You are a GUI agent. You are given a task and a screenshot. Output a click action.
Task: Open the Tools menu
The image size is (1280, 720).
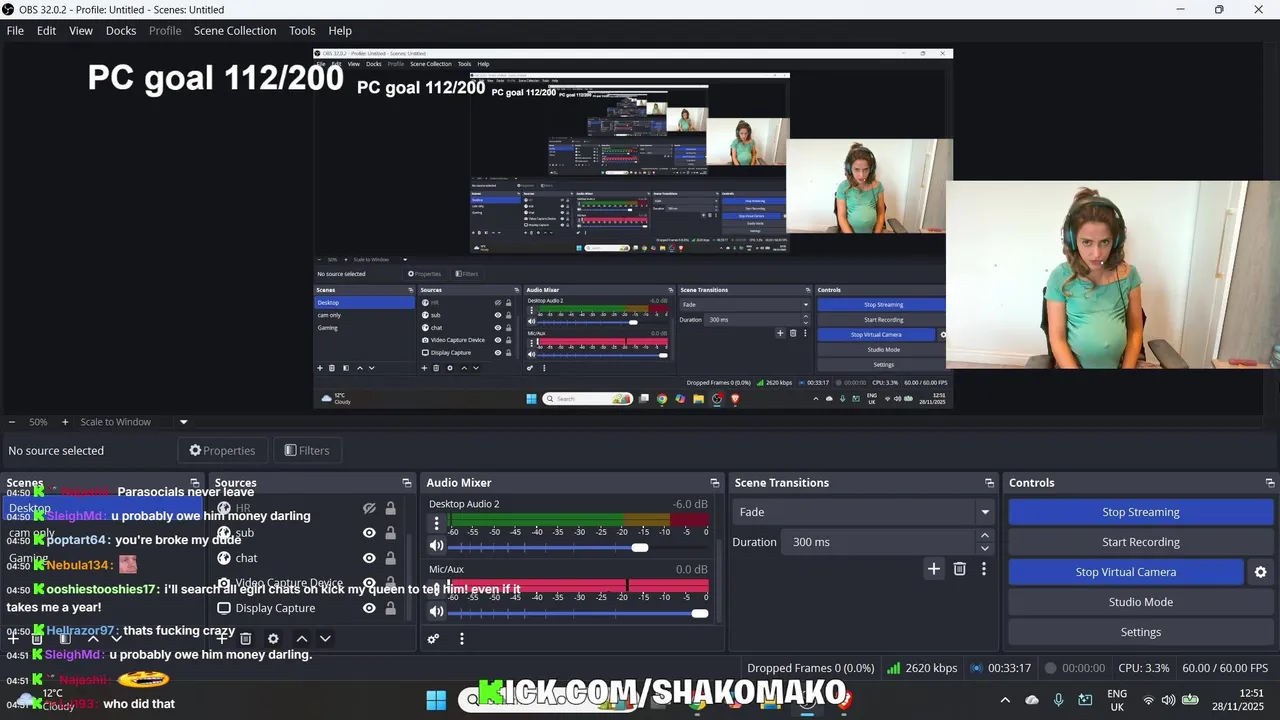tap(302, 31)
